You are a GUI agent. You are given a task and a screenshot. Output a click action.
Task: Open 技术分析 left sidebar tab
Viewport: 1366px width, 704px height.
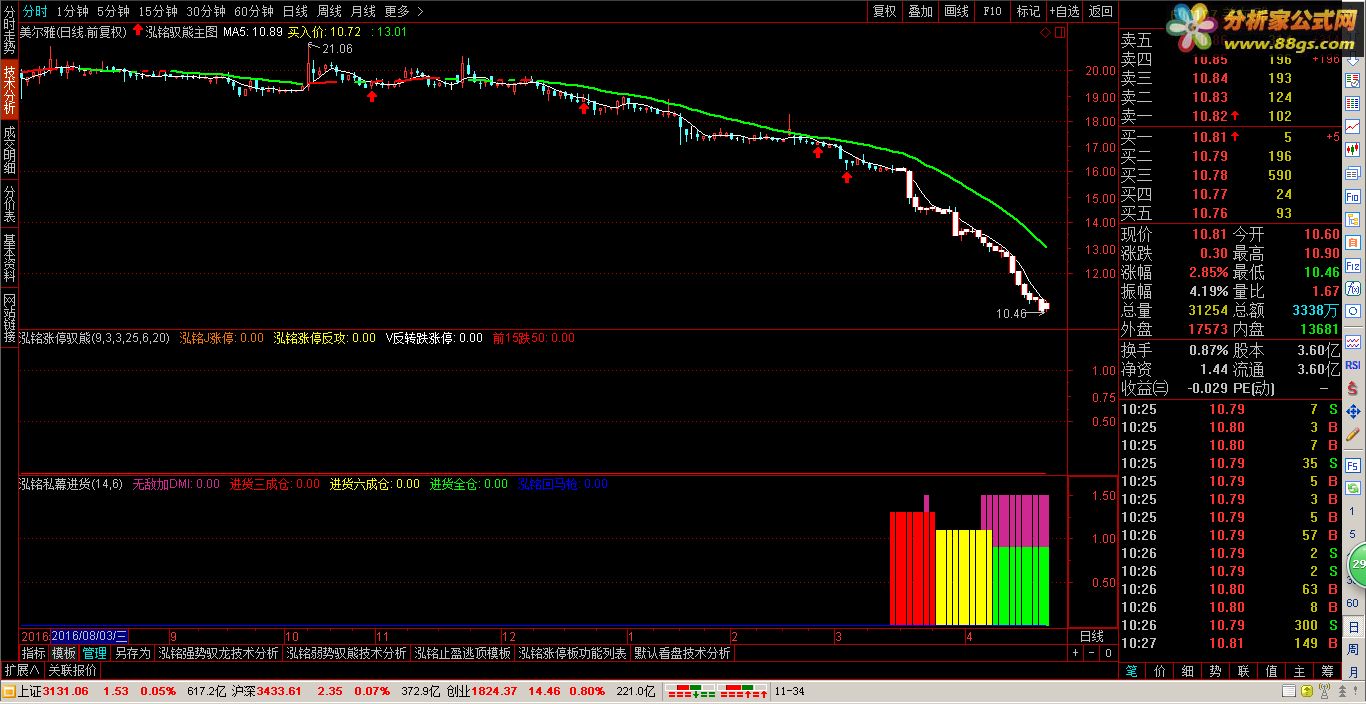(9, 89)
